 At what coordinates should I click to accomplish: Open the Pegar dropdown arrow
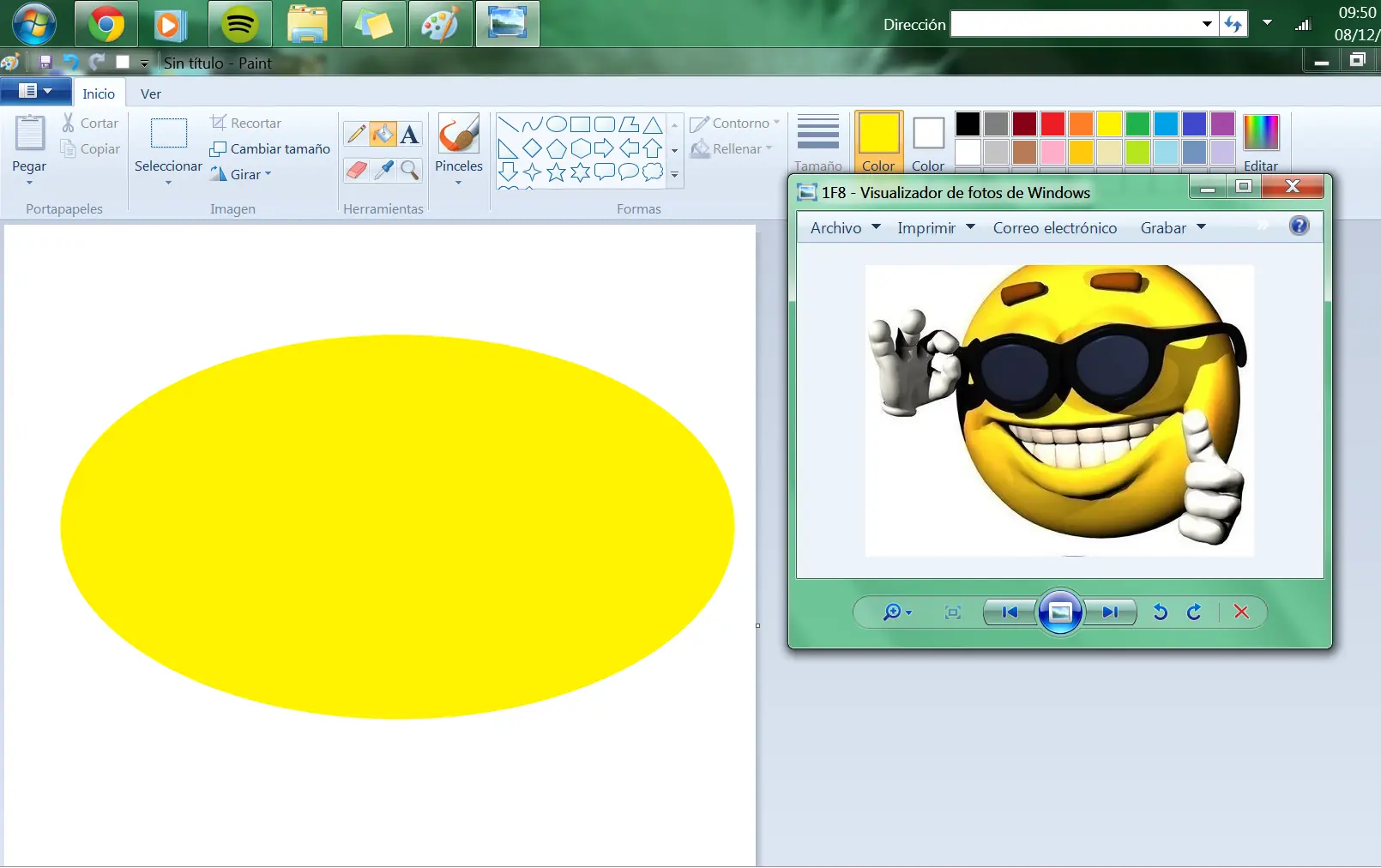(29, 183)
